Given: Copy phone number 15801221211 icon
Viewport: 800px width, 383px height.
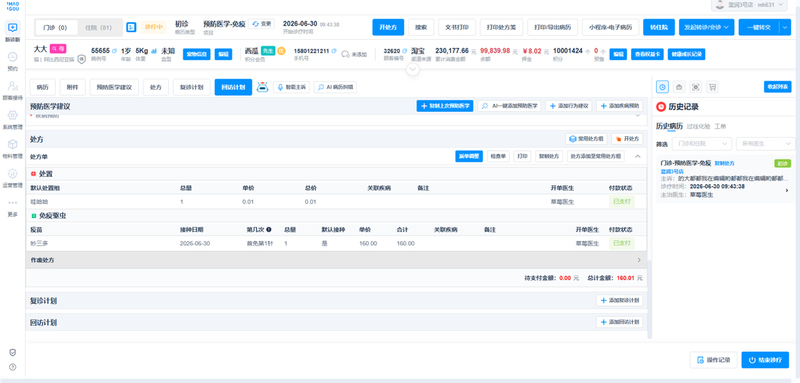Looking at the screenshot, I should 334,51.
